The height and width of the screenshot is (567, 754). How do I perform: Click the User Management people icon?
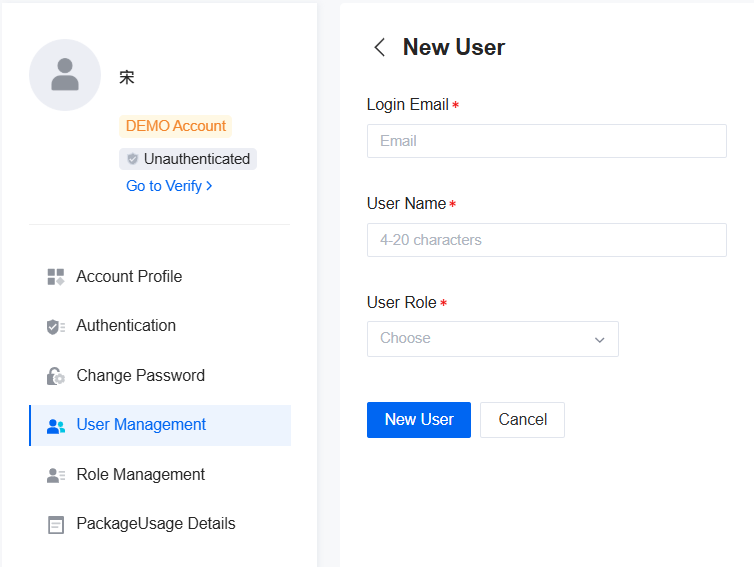(x=56, y=426)
